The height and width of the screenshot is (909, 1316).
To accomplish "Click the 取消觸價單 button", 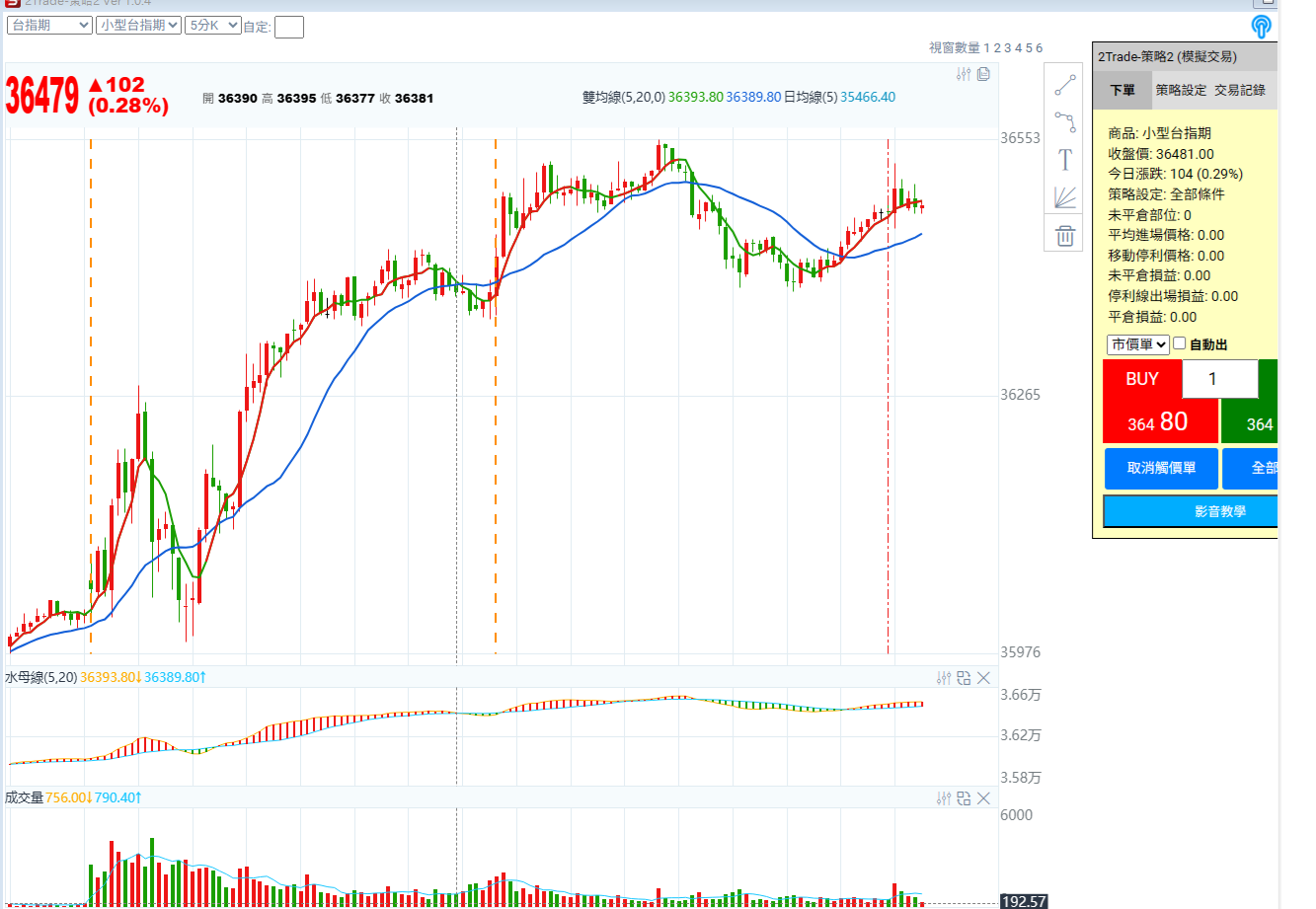I will [x=1161, y=468].
